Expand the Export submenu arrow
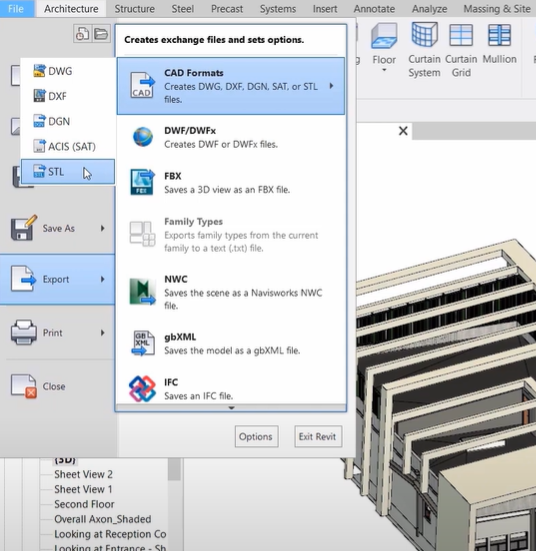This screenshot has width=536, height=551. coord(103,279)
